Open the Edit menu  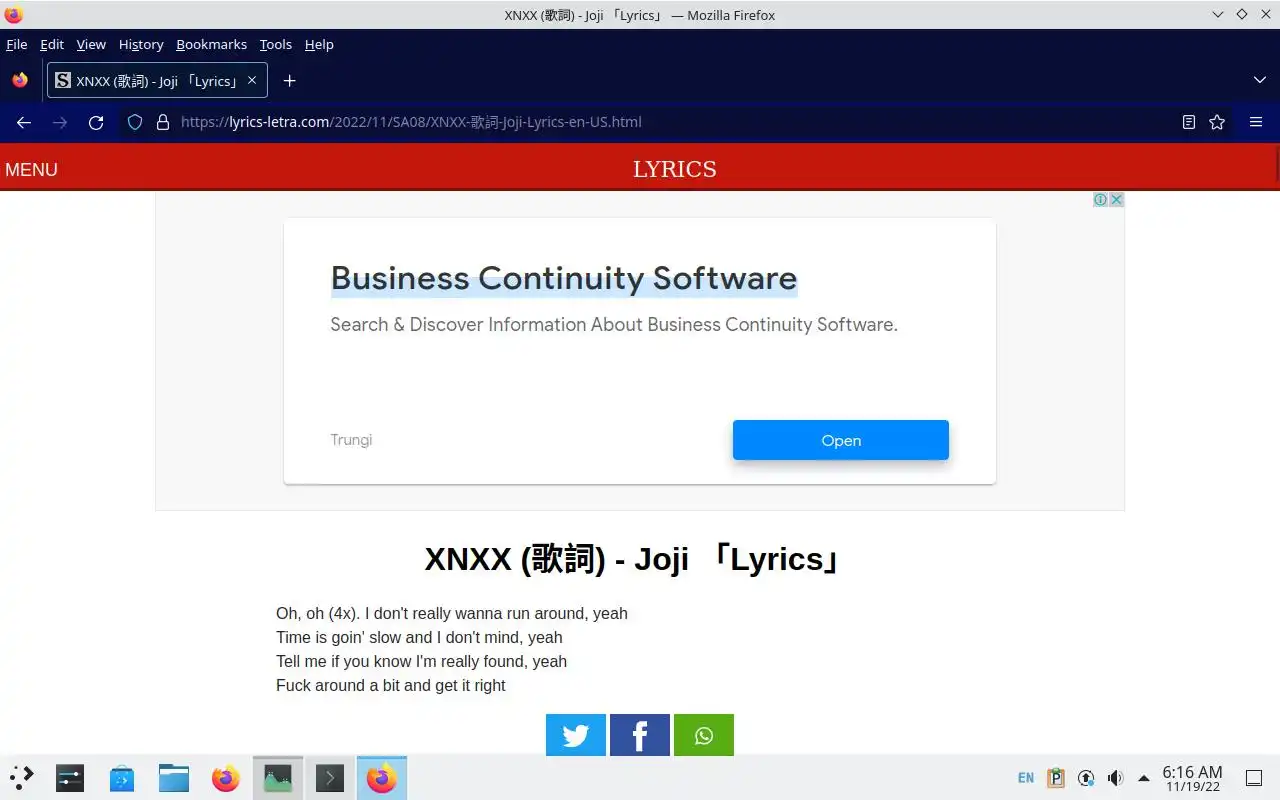(x=52, y=44)
